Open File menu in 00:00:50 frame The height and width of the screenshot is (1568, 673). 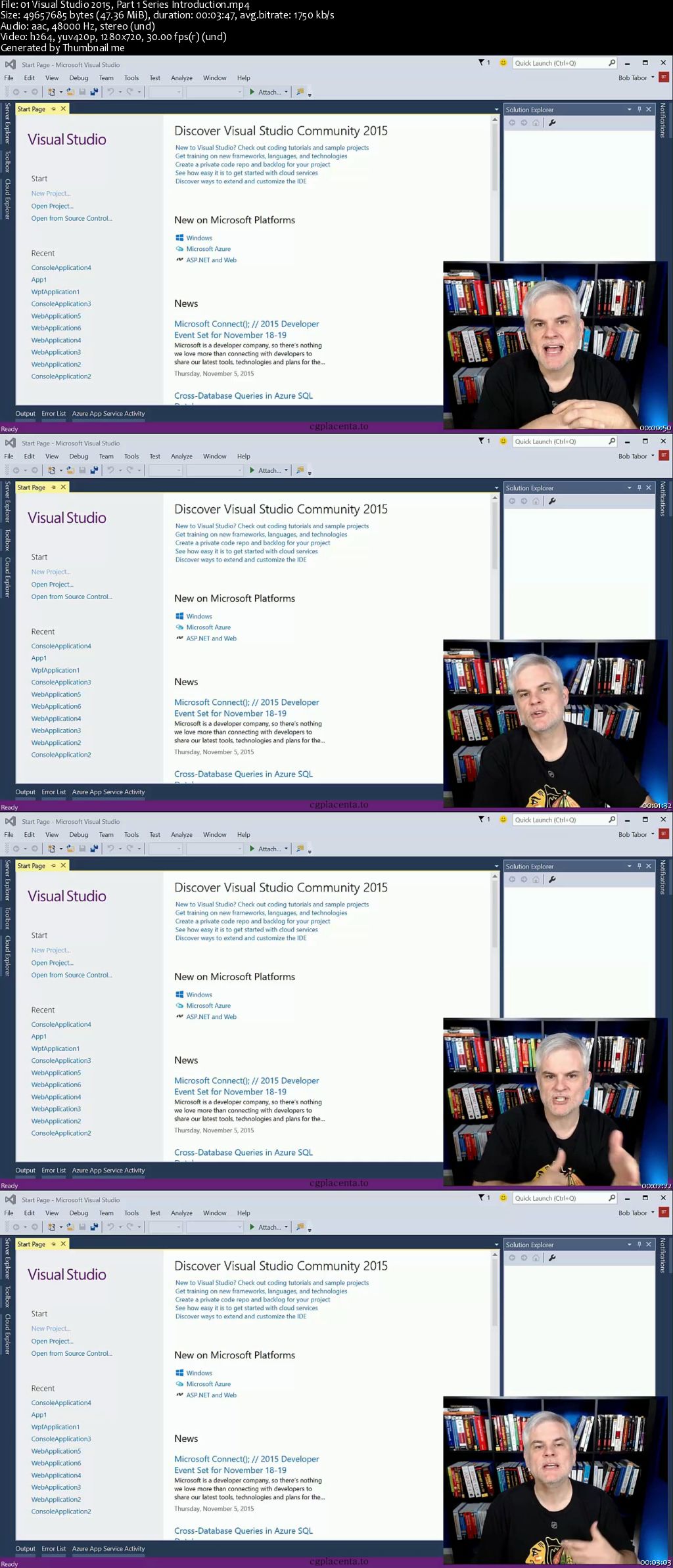point(9,78)
